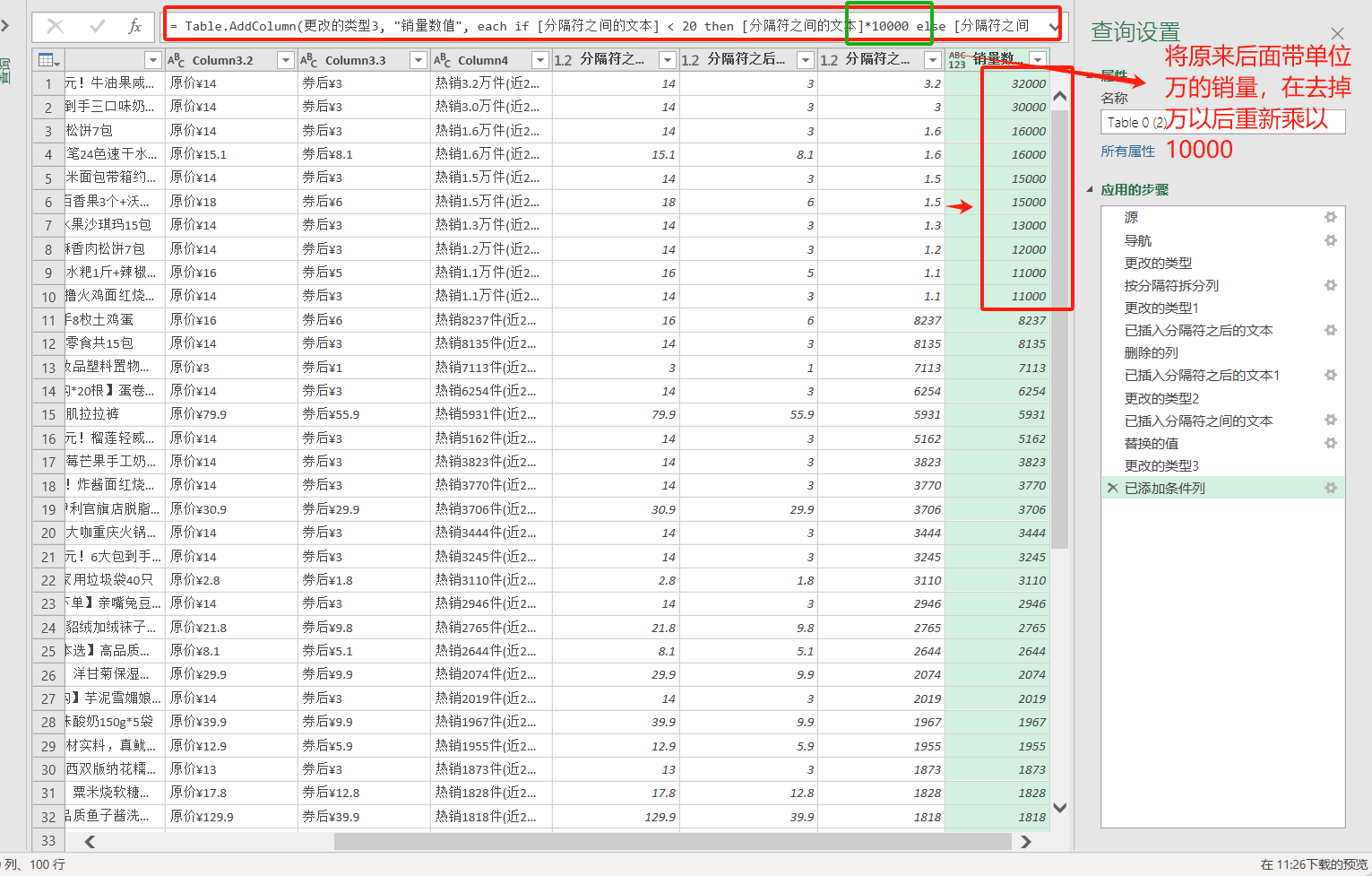Open the filter dropdown for Column3.3
This screenshot has width=1372, height=876.
pos(418,60)
